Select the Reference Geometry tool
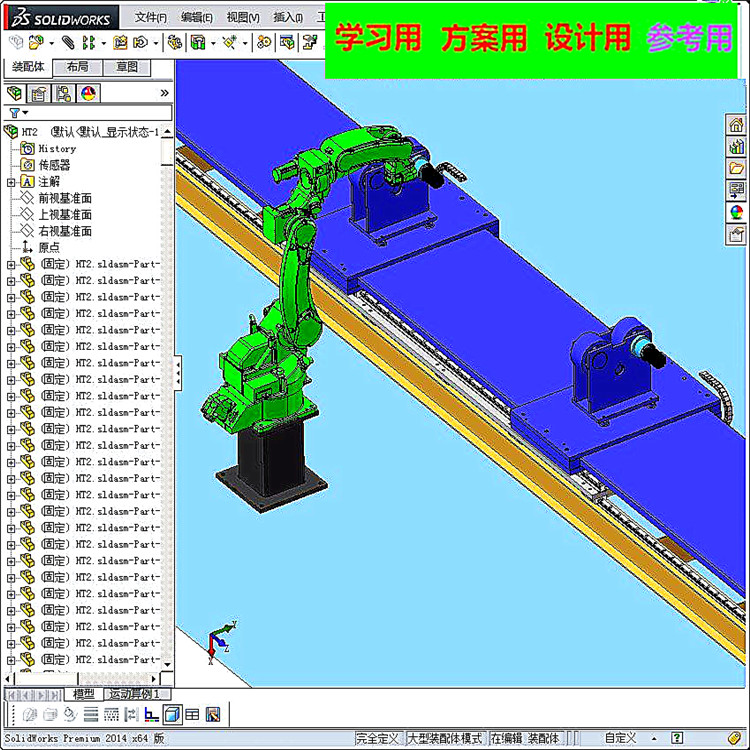Image resolution: width=750 pixels, height=750 pixels. click(x=230, y=43)
